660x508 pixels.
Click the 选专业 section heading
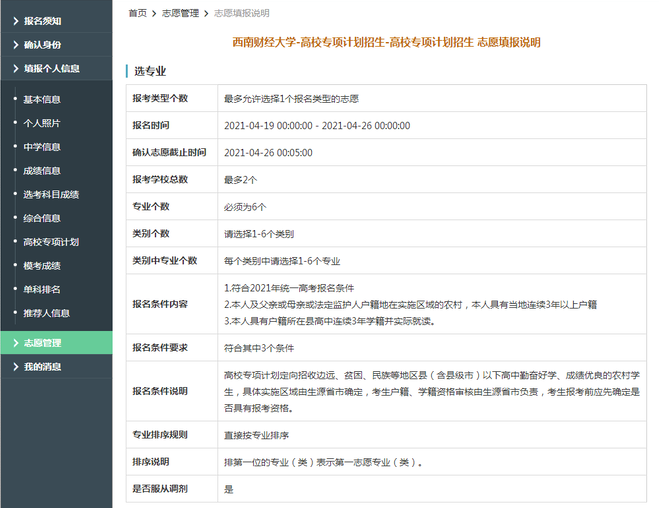[x=150, y=71]
